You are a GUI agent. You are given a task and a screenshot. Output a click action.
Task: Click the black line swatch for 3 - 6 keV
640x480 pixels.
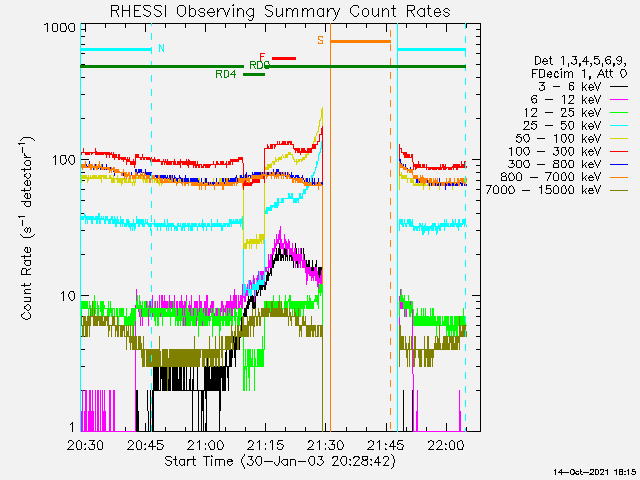coord(619,87)
